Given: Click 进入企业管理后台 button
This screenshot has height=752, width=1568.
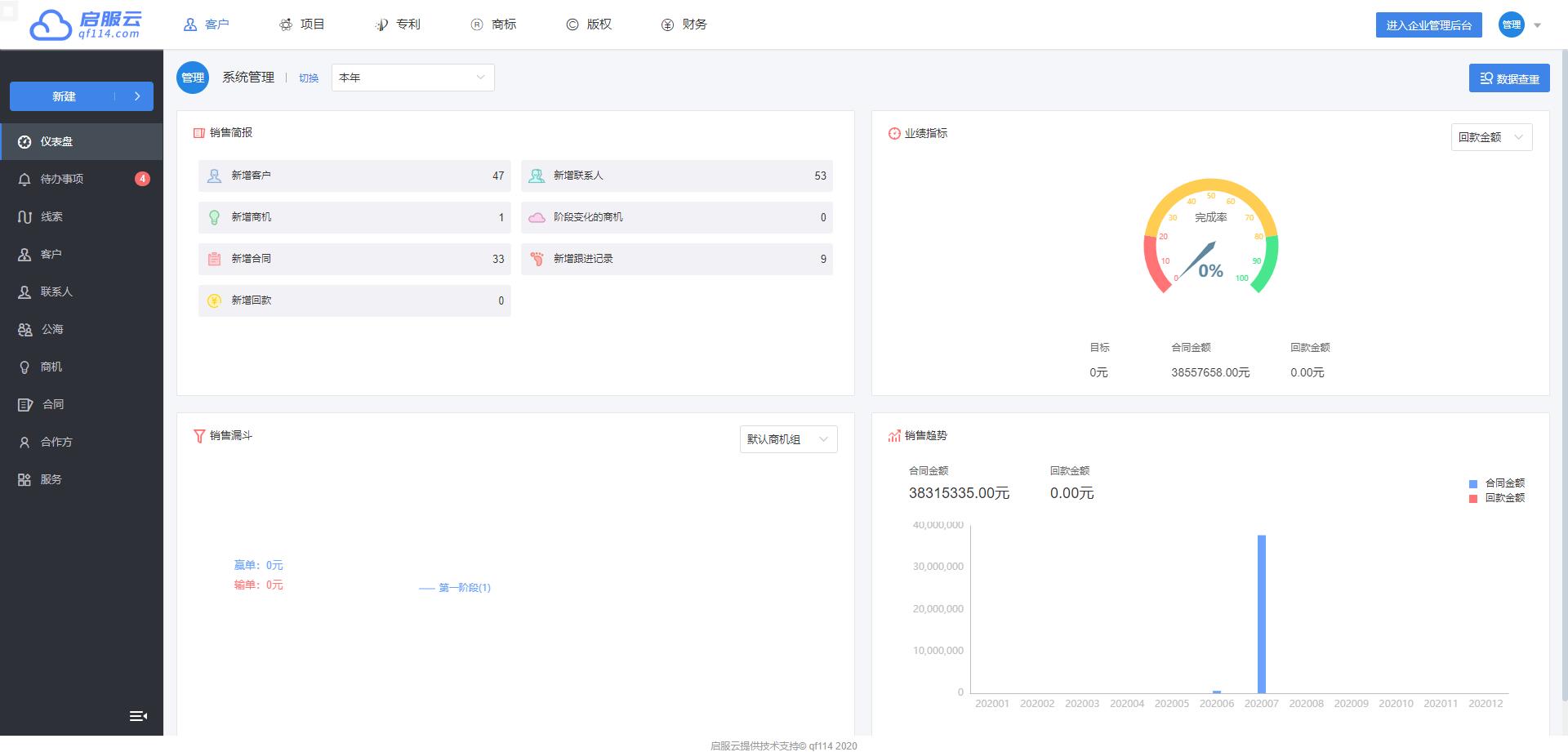Looking at the screenshot, I should 1428,25.
